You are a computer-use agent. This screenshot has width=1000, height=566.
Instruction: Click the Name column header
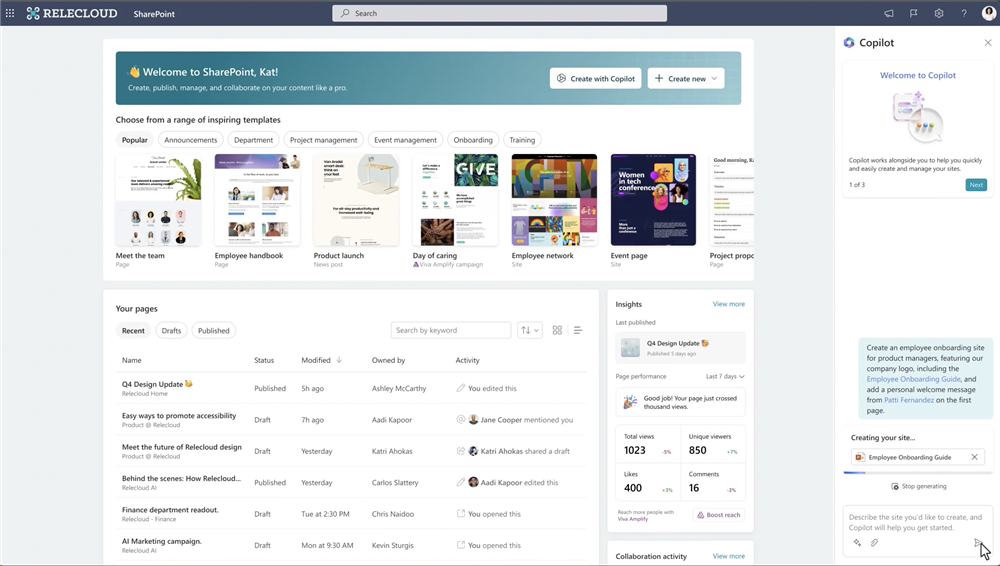tap(131, 360)
